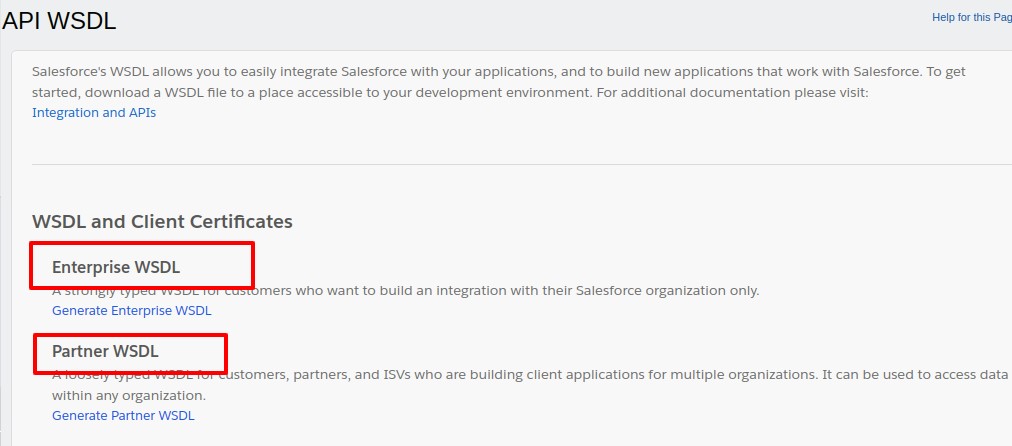The image size is (1012, 446).
Task: Click the "loosely typed WSDL" description line
Action: [x=500, y=375]
